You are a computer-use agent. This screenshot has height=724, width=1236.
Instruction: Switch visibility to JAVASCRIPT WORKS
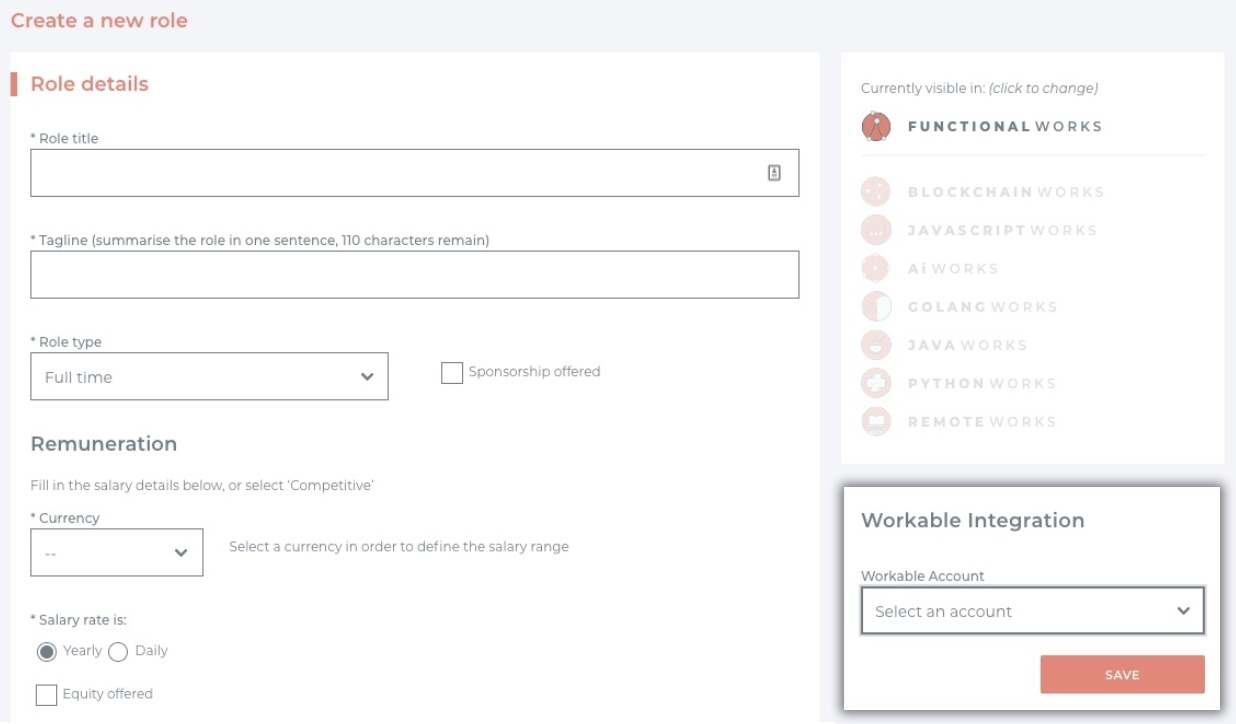1002,230
